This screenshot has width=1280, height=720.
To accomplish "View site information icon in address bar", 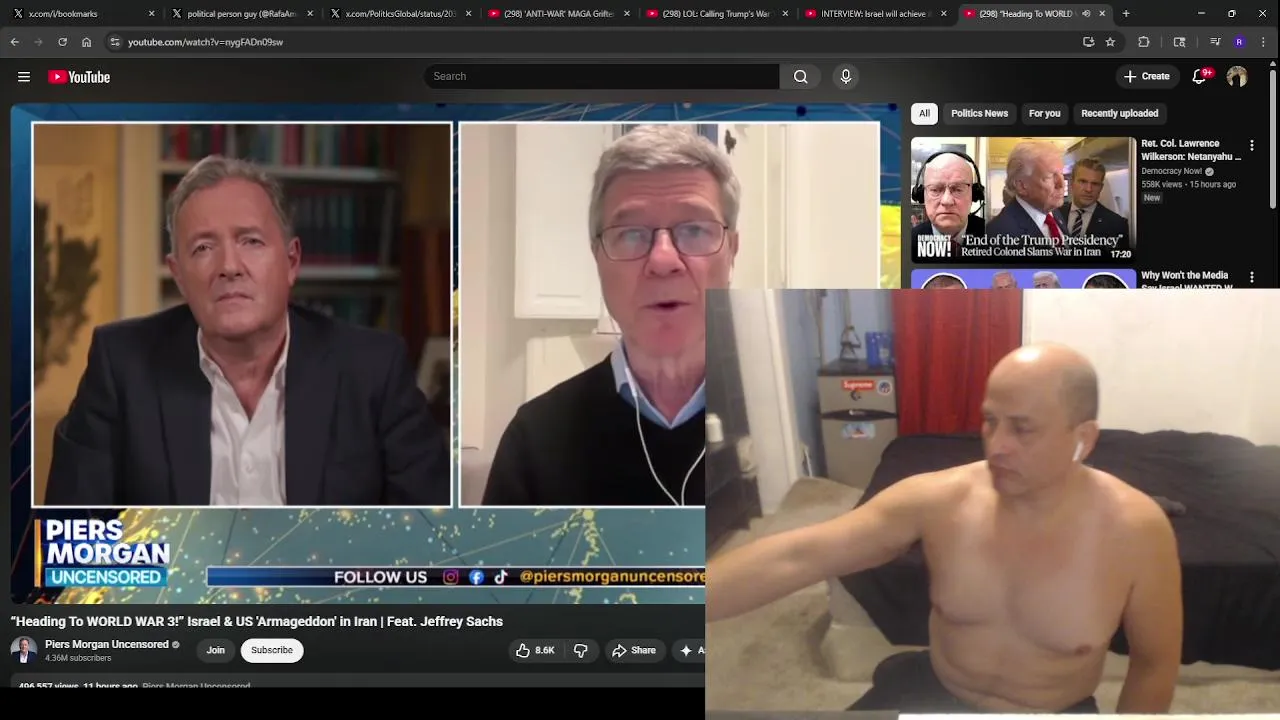I will pyautogui.click(x=115, y=42).
